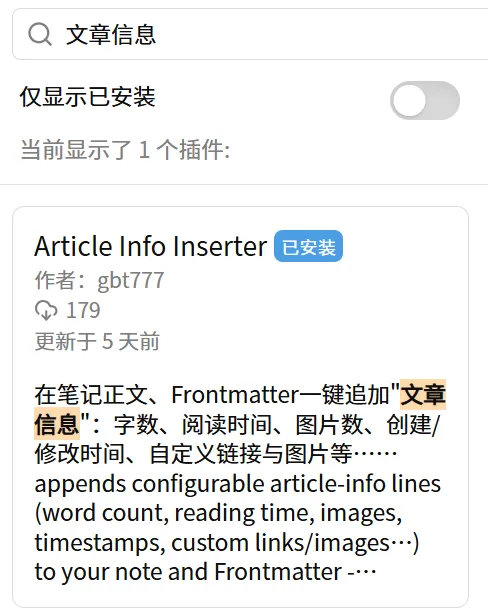Click the 仅显示已安装 label text
Viewport: 488px width, 609px height.
point(88,97)
